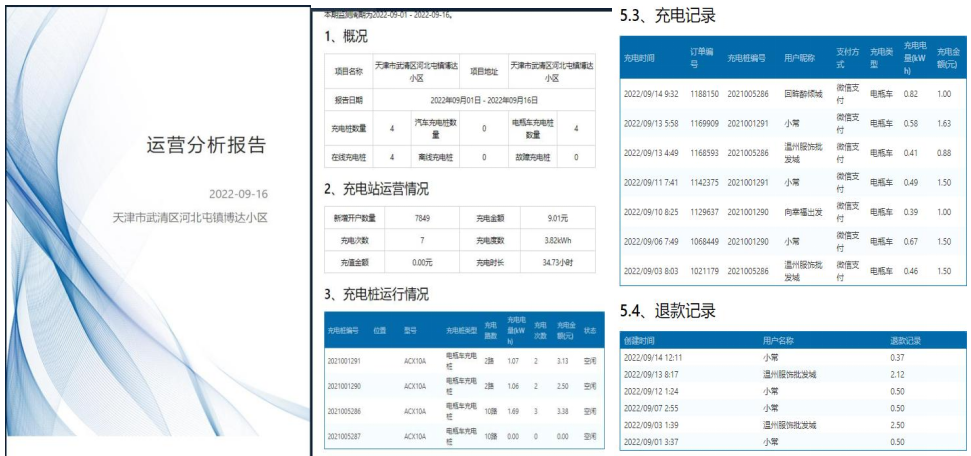Click the 故障充电桩 label cell
The width and height of the screenshot is (971, 456).
(x=533, y=157)
